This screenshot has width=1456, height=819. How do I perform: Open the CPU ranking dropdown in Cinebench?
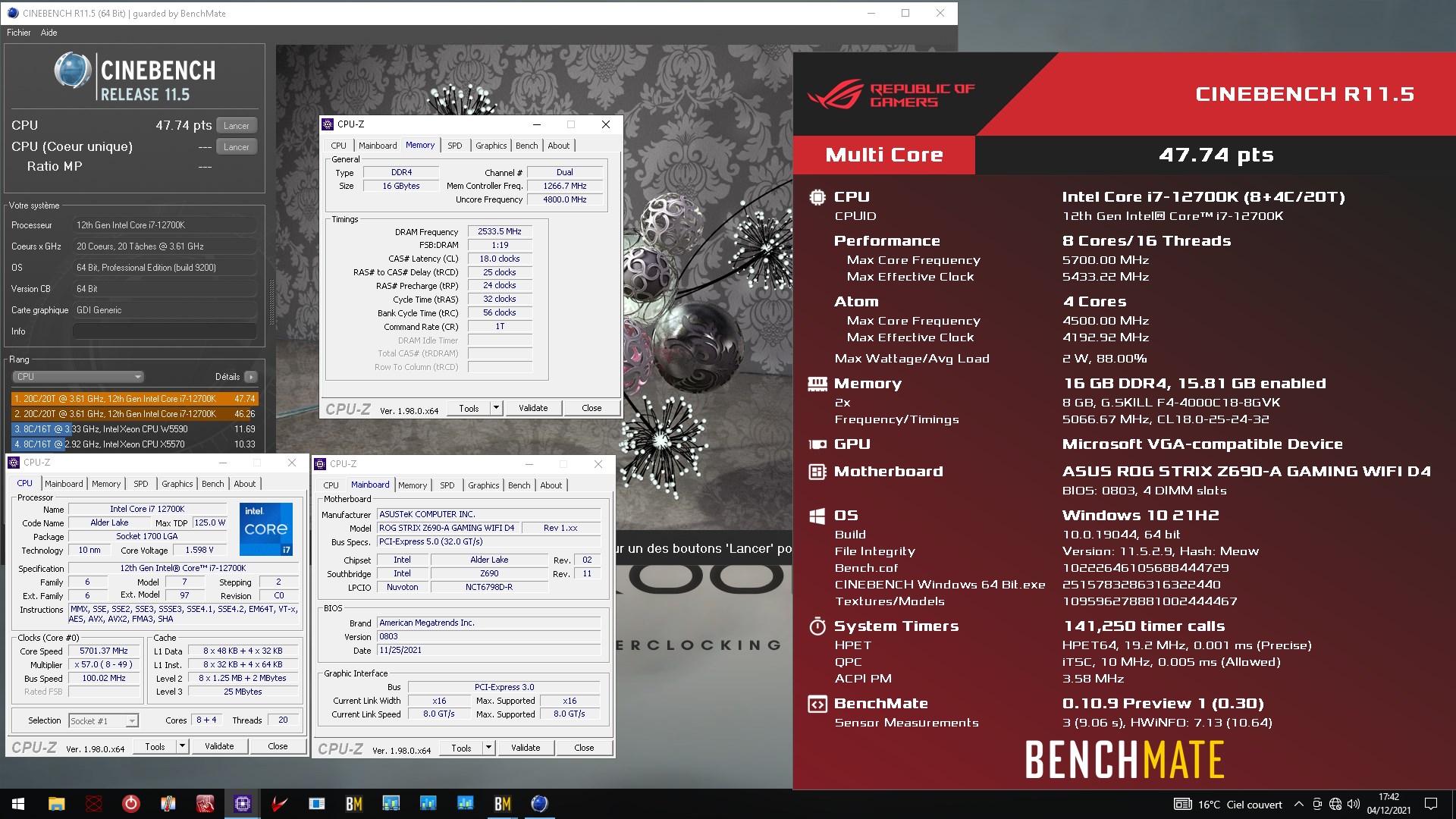pyautogui.click(x=77, y=377)
